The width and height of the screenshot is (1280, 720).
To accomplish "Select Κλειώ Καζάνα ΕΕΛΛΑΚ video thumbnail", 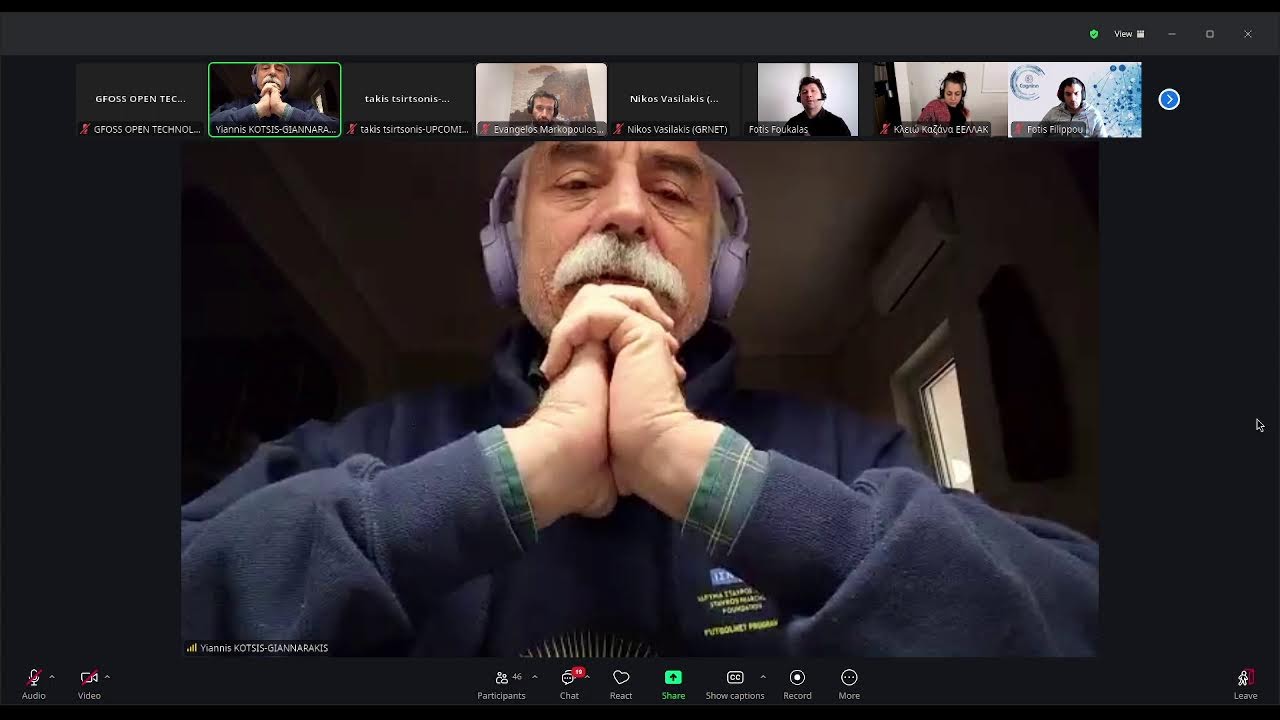I will click(941, 100).
